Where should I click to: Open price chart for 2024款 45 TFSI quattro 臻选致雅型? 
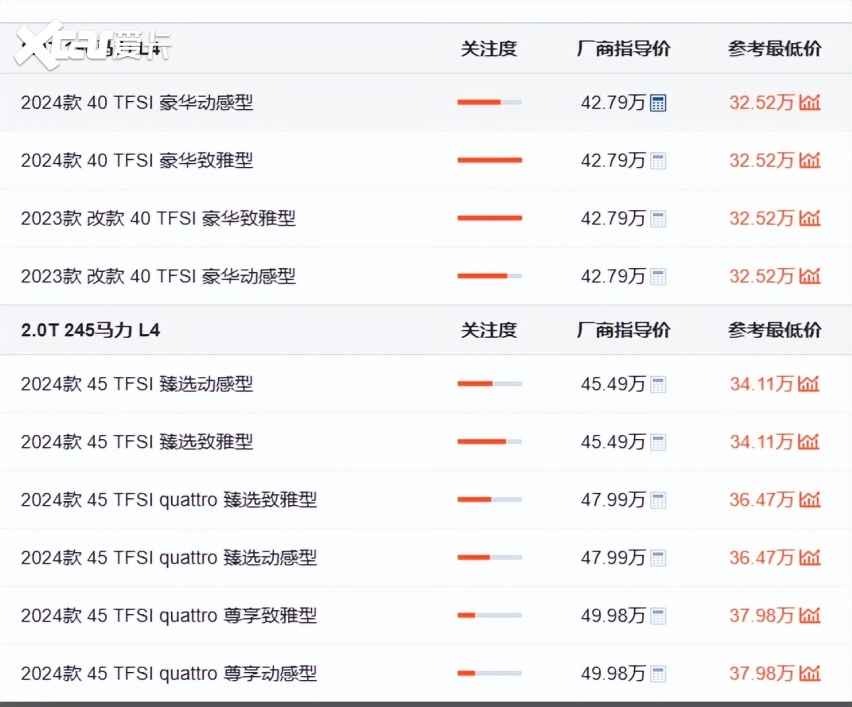coord(809,499)
